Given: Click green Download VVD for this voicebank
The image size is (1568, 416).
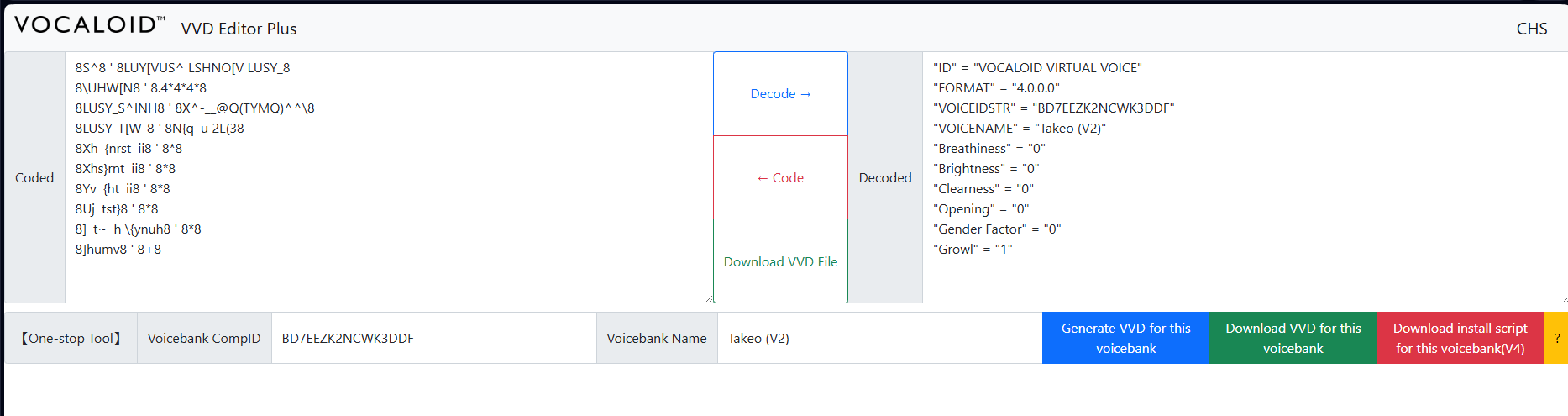Looking at the screenshot, I should click(x=1293, y=338).
